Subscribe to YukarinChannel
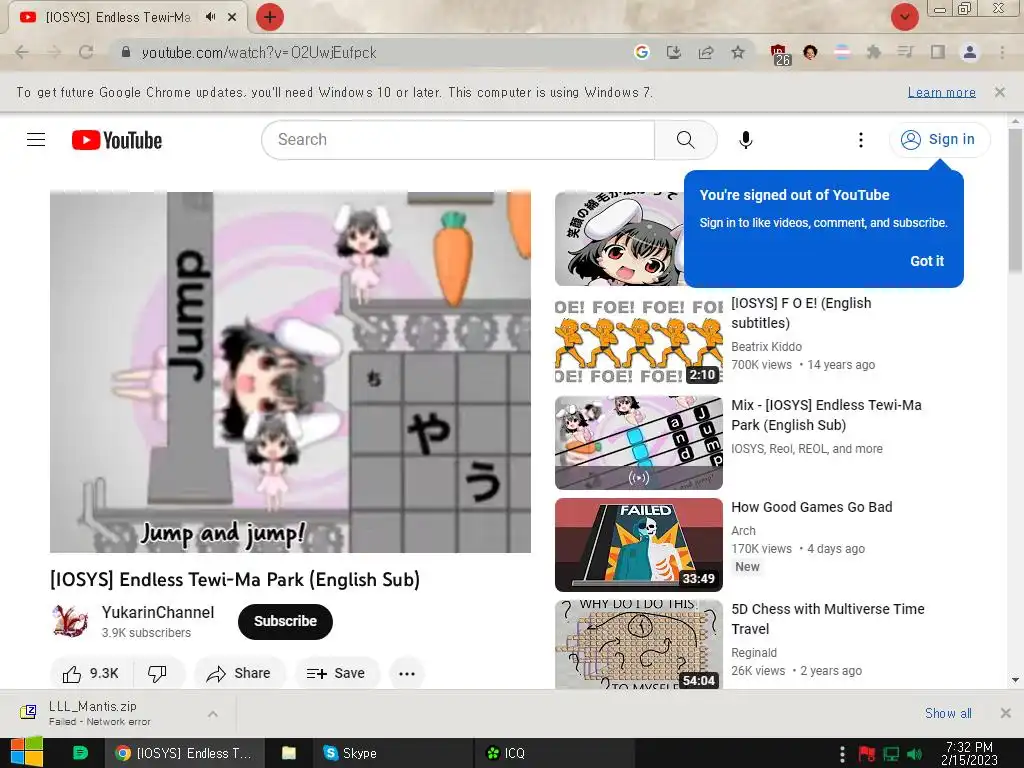Image resolution: width=1024 pixels, height=768 pixels. point(285,621)
